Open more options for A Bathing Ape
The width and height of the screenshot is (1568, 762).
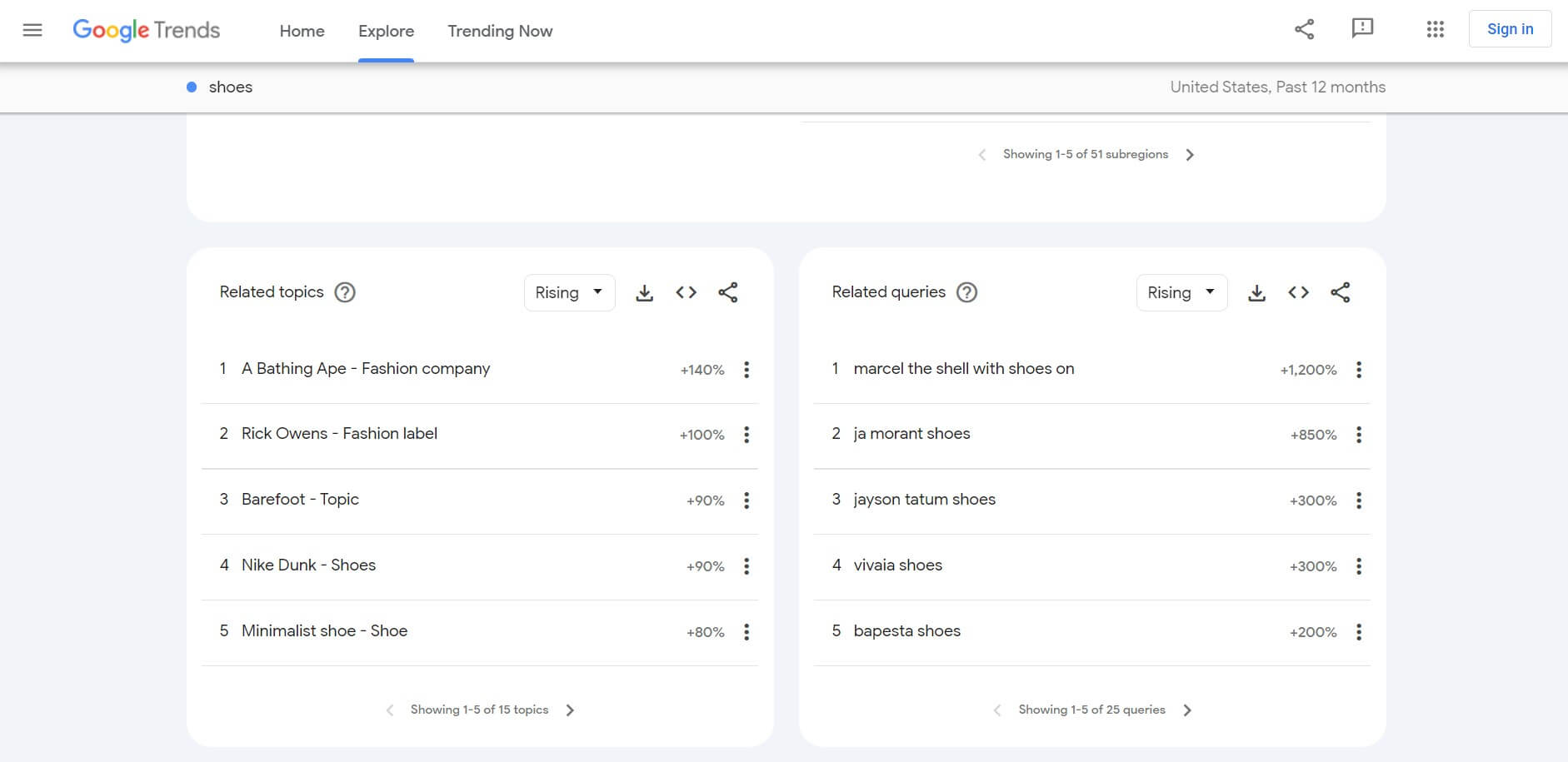click(747, 370)
